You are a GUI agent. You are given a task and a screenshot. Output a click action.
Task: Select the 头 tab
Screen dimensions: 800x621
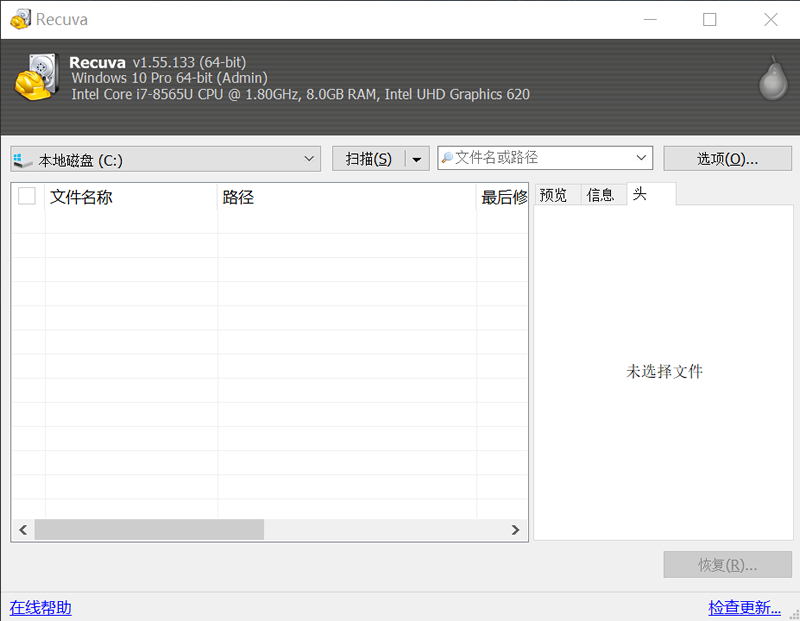(x=651, y=194)
